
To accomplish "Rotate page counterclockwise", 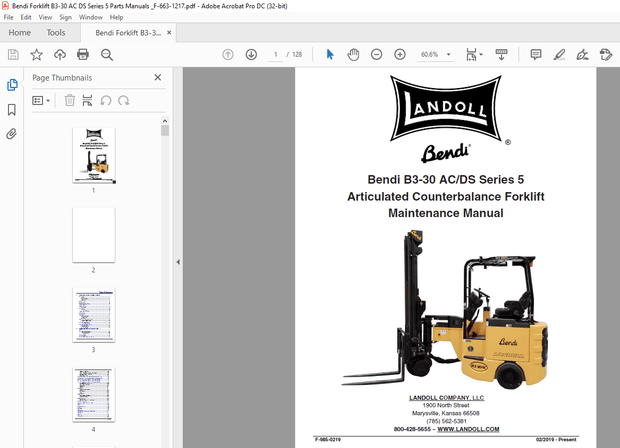I will point(106,100).
